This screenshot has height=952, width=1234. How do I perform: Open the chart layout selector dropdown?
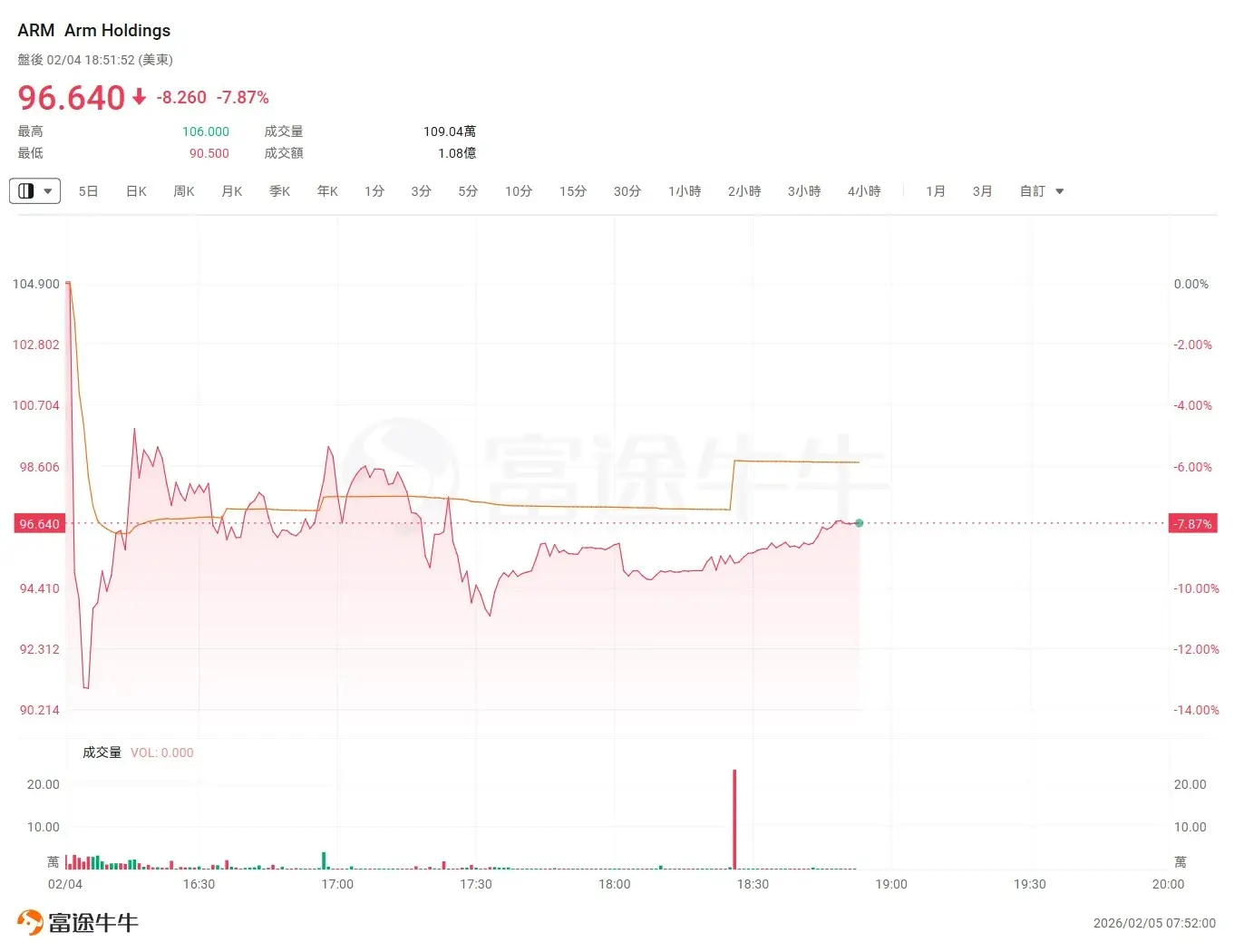tap(34, 191)
